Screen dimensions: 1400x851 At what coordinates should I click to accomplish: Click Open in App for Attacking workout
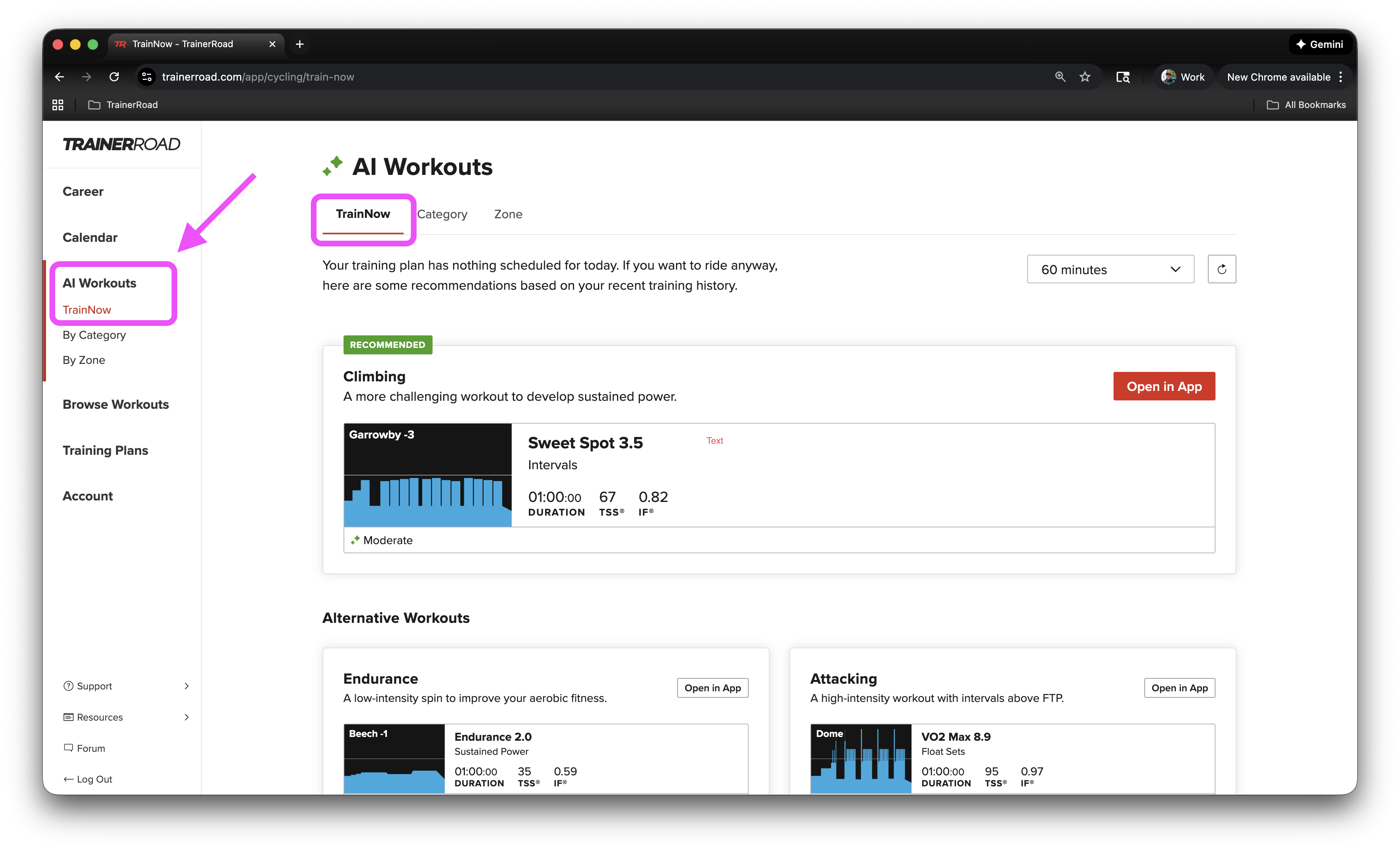(x=1180, y=687)
